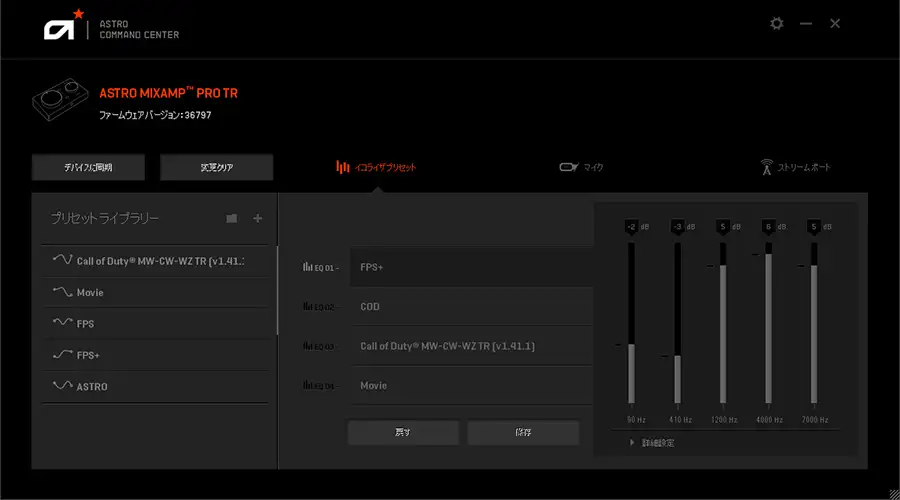Click the curve icon beside ASTRO preset
The image size is (900, 500).
(x=63, y=386)
